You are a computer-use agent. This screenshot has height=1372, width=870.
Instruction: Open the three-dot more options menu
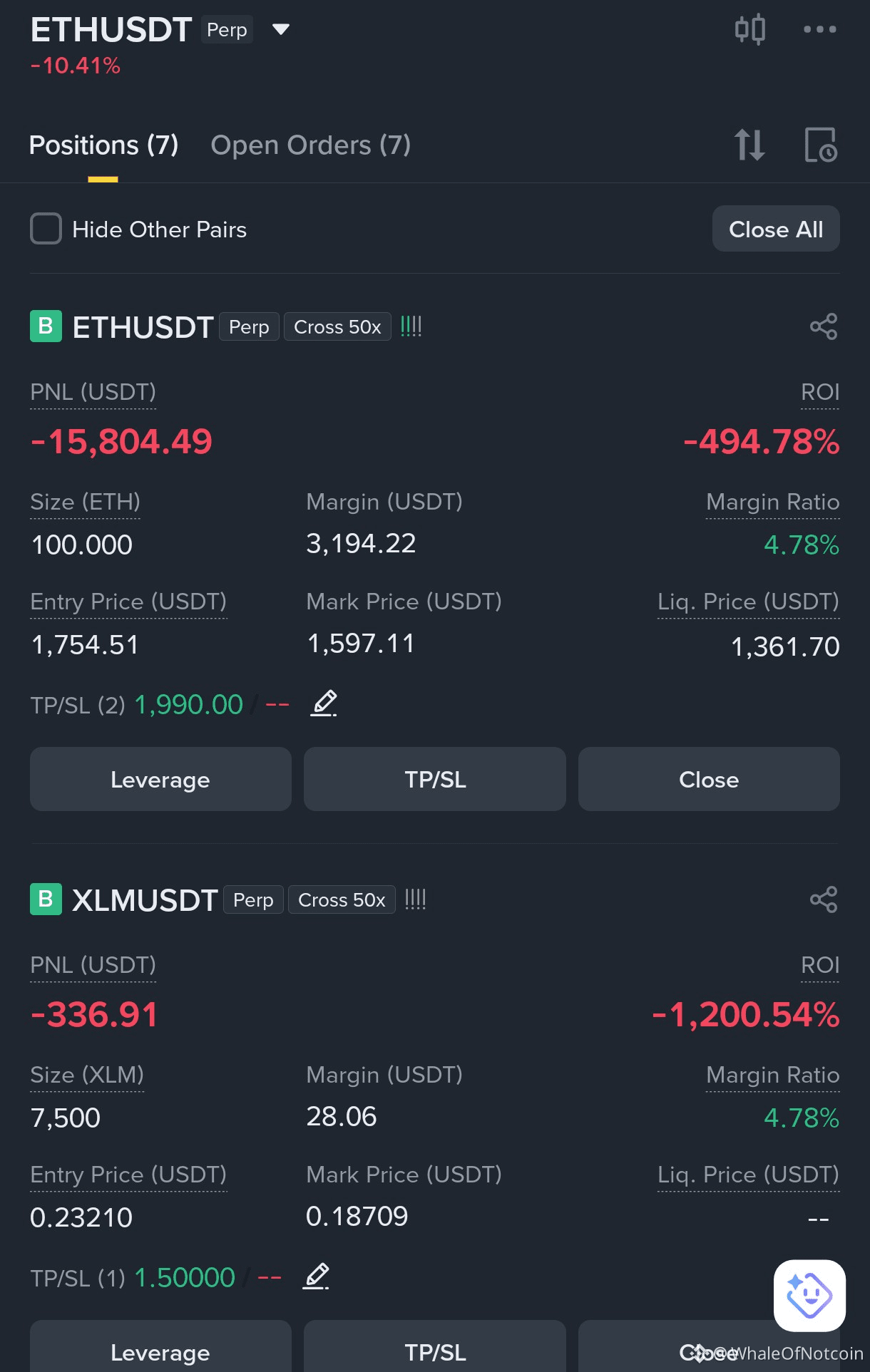[819, 29]
